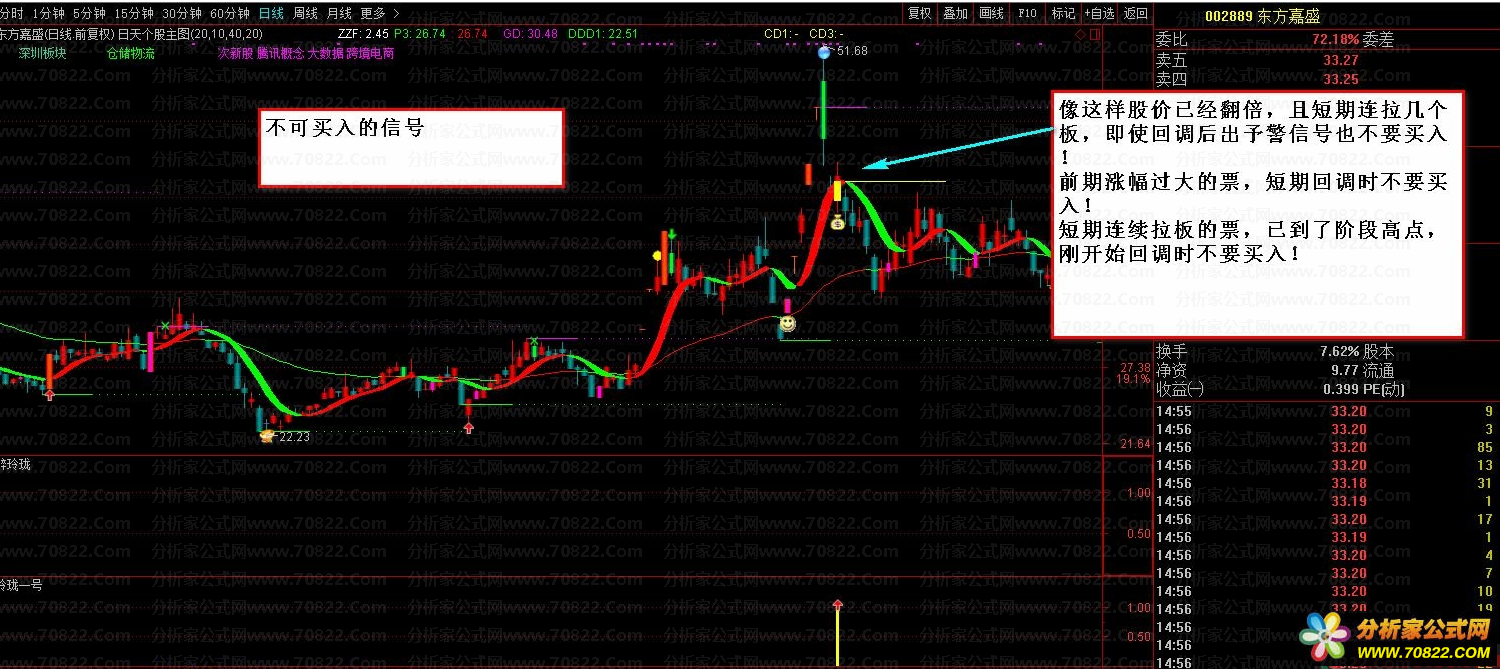Screen dimensions: 1500x669
Task: Open the 深圳板块 sector tag
Action: pyautogui.click(x=42, y=53)
